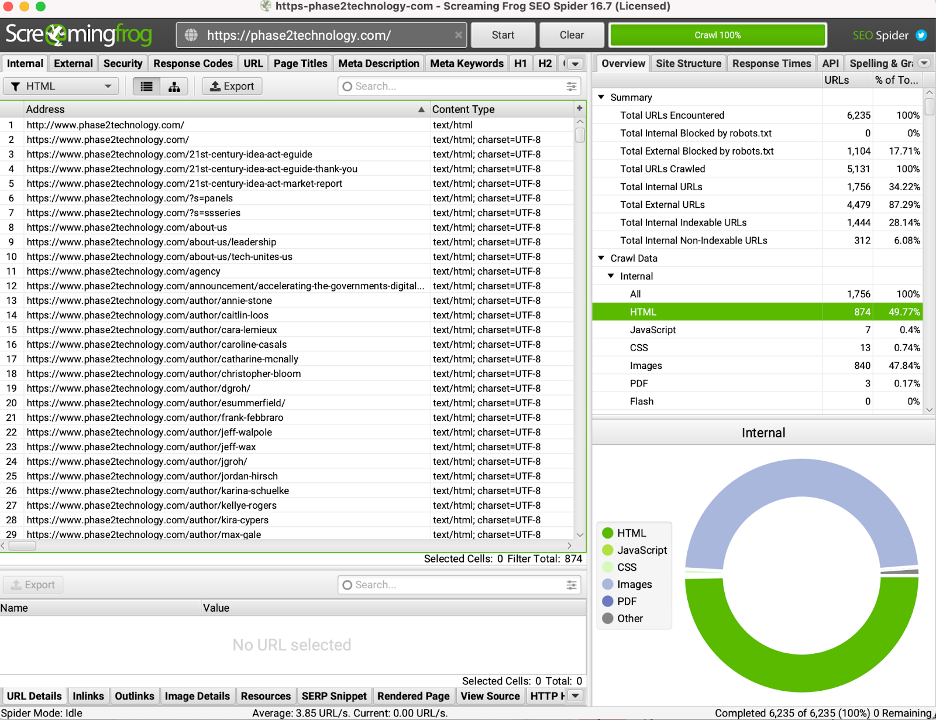Screen dimensions: 936x720
Task: Switch to tree view icon
Action: pos(174,87)
